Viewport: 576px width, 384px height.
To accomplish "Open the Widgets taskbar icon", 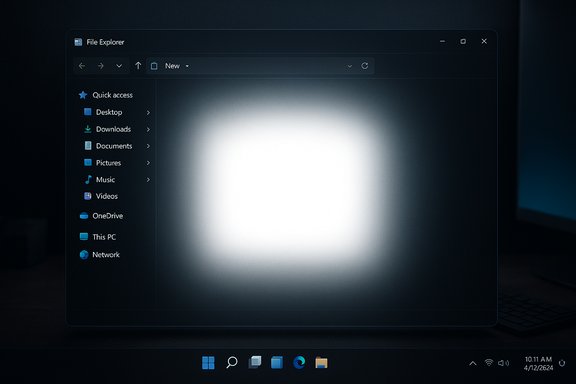I will [277, 362].
